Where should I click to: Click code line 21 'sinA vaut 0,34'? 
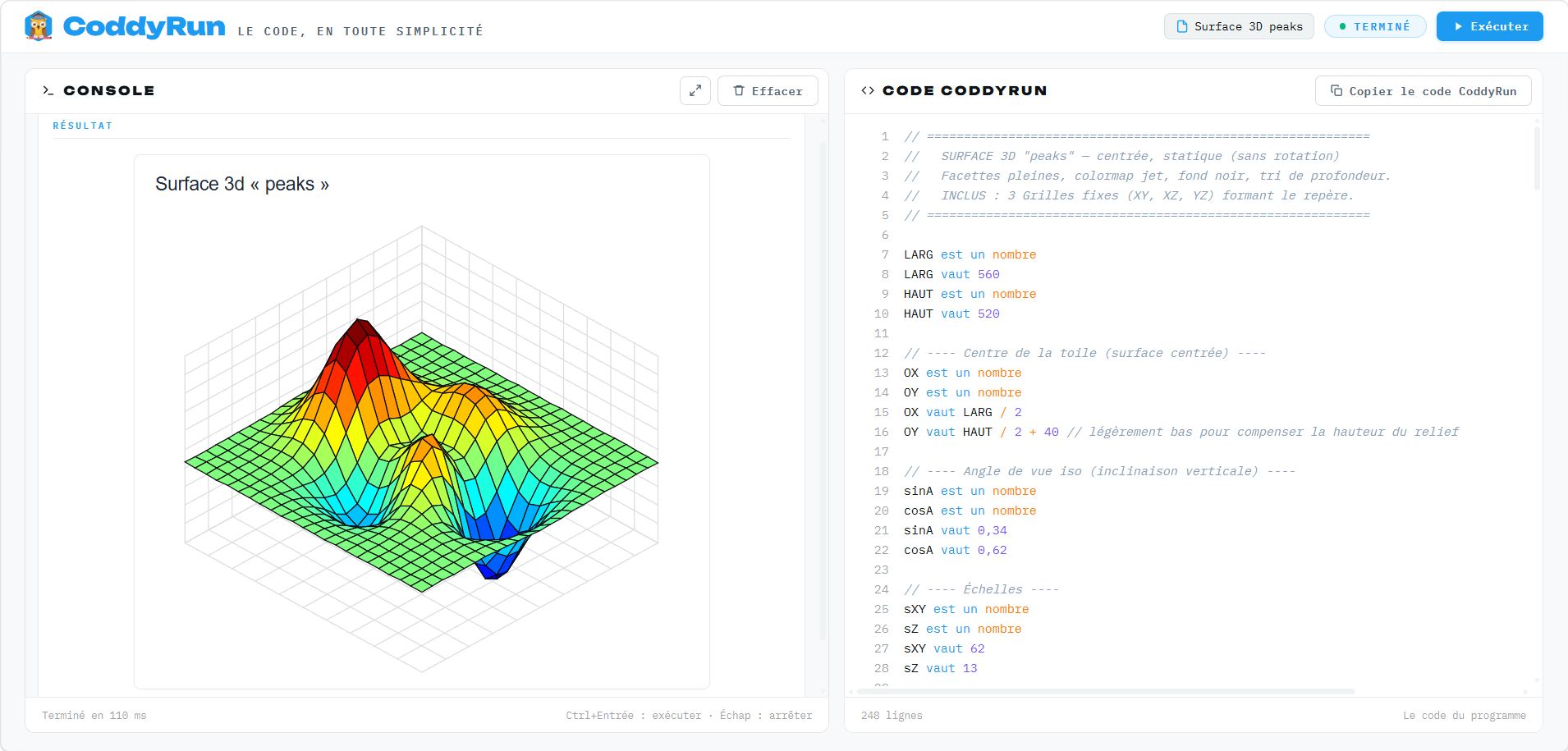click(956, 530)
